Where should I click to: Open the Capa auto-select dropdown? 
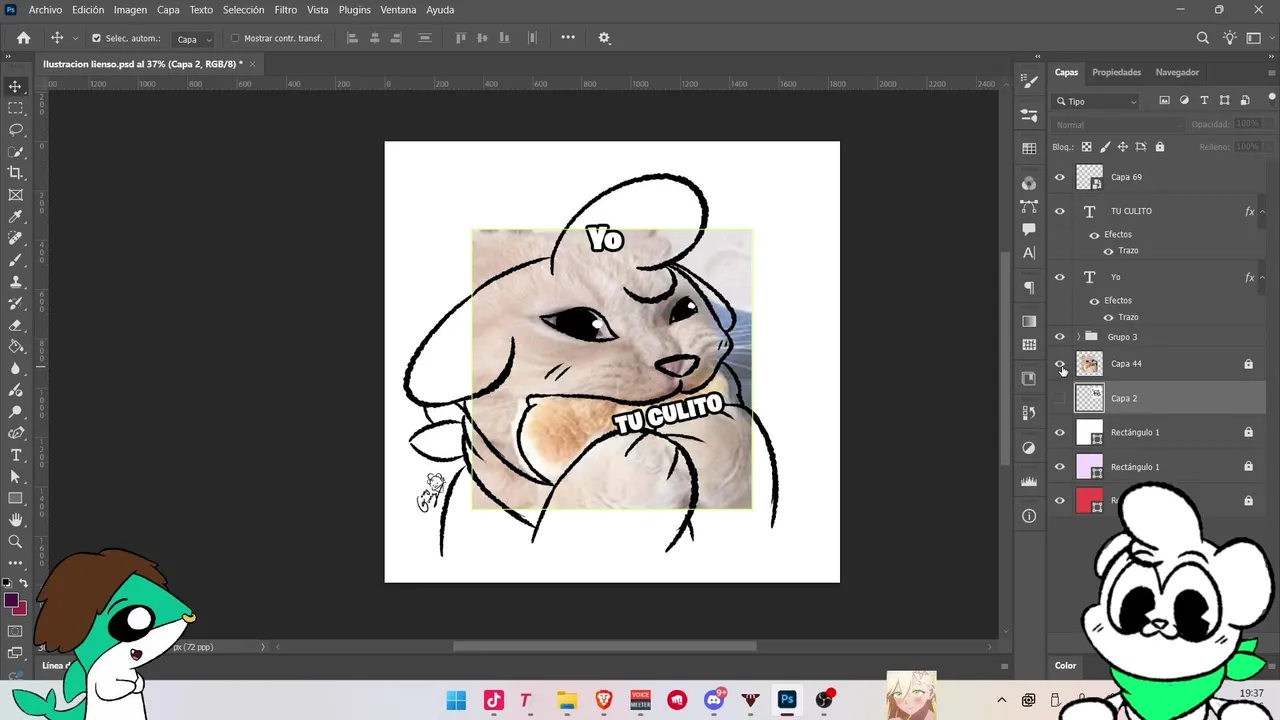click(194, 39)
